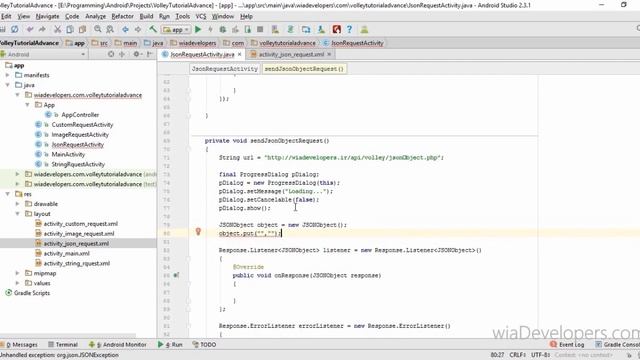Open the VCS menu
The width and height of the screenshot is (640, 360).
(201, 16)
